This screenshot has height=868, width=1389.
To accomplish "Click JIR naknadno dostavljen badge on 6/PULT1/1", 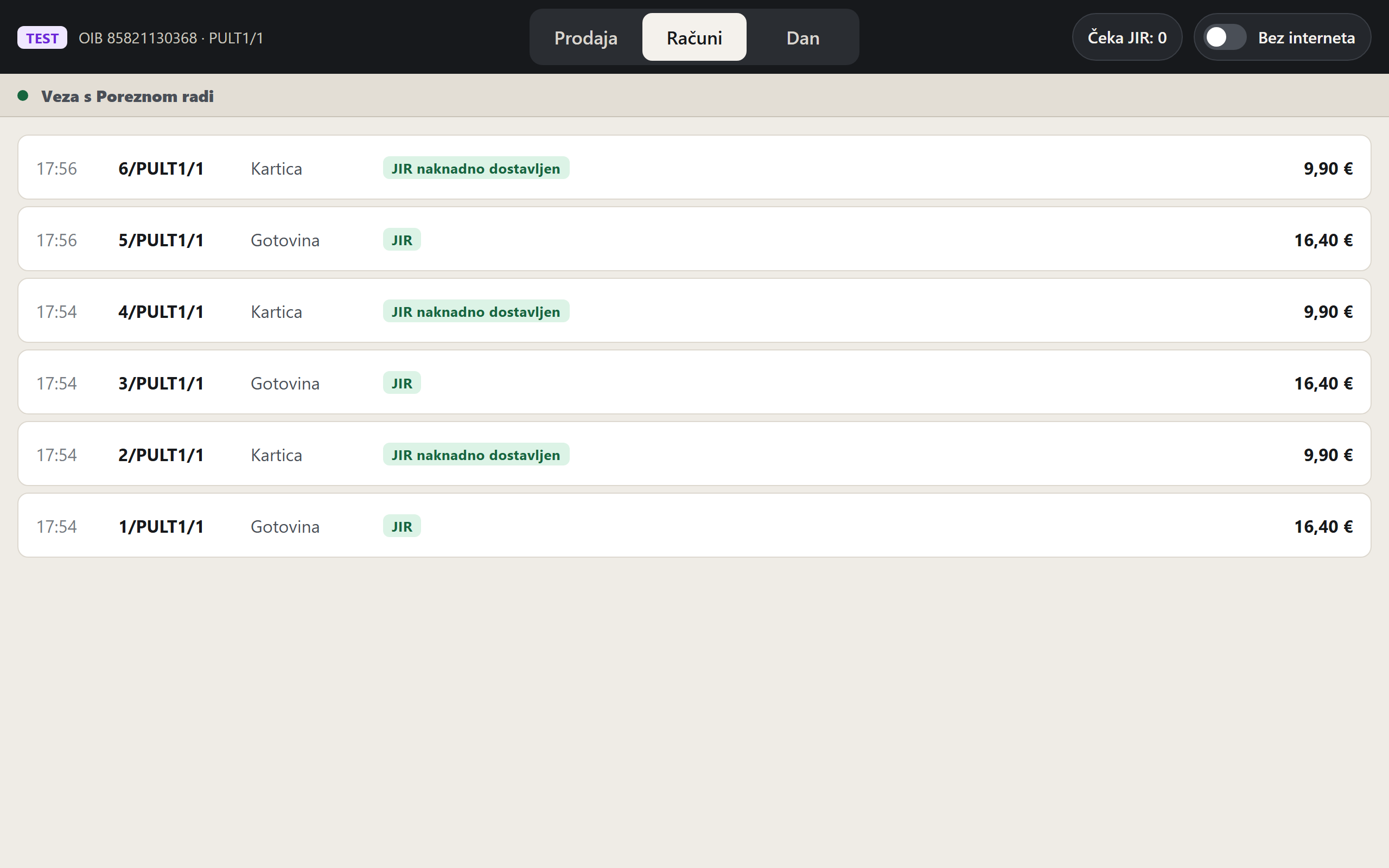I will (476, 168).
